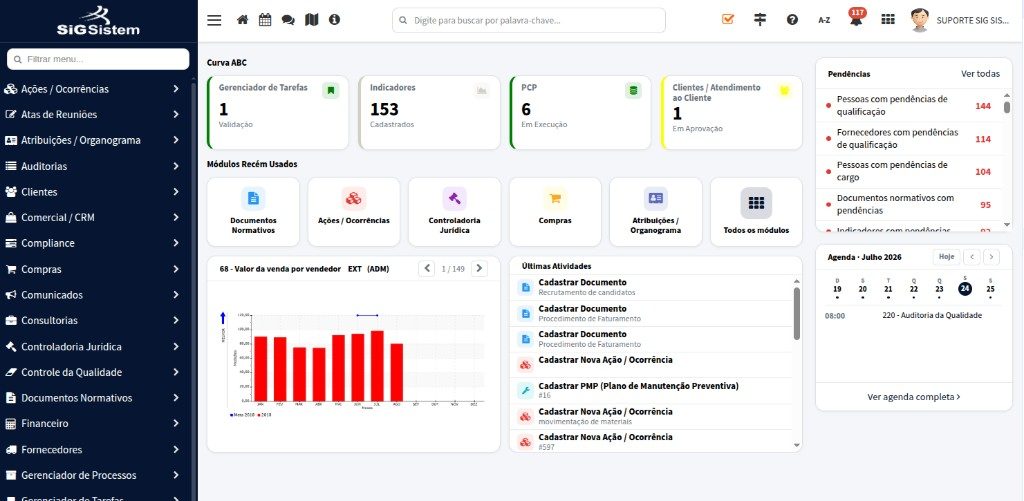Open the help question mark icon
Image resolution: width=1024 pixels, height=501 pixels.
point(792,20)
